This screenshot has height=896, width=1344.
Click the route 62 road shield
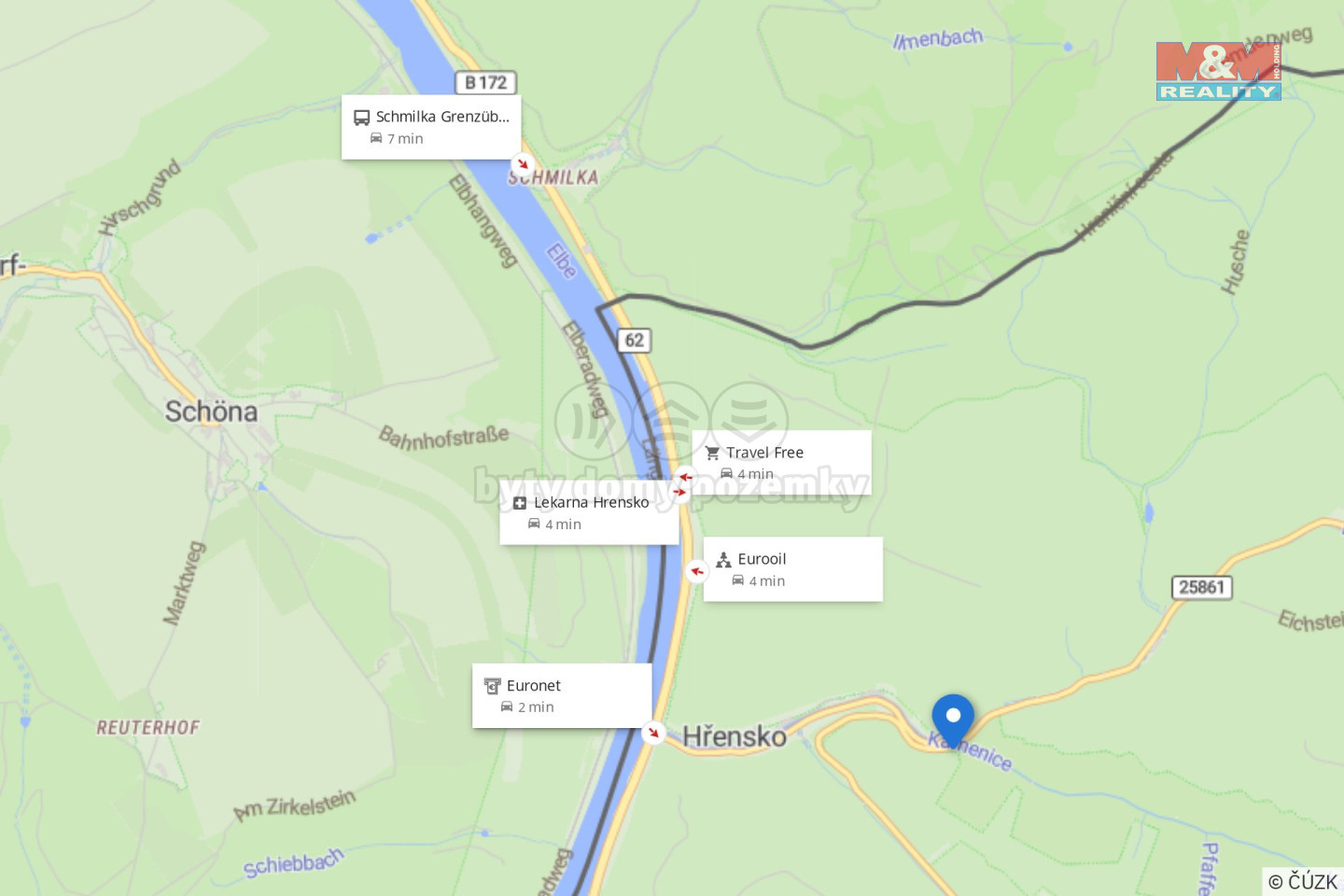tap(635, 341)
